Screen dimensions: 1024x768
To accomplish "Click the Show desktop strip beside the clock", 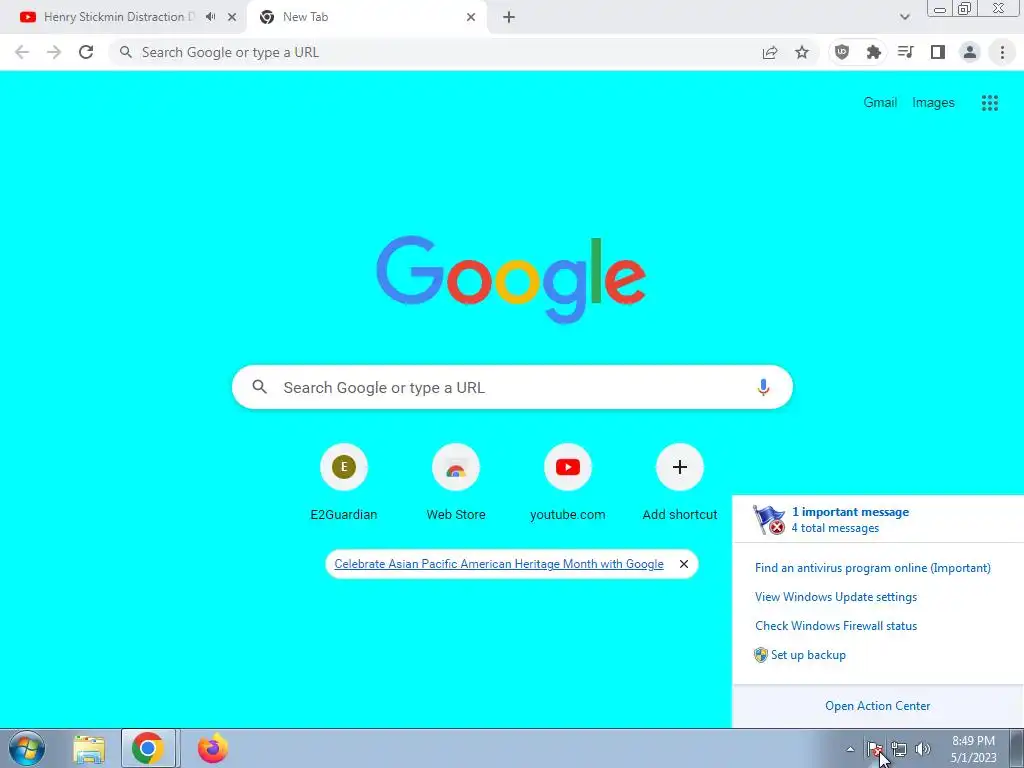I will [1016, 748].
